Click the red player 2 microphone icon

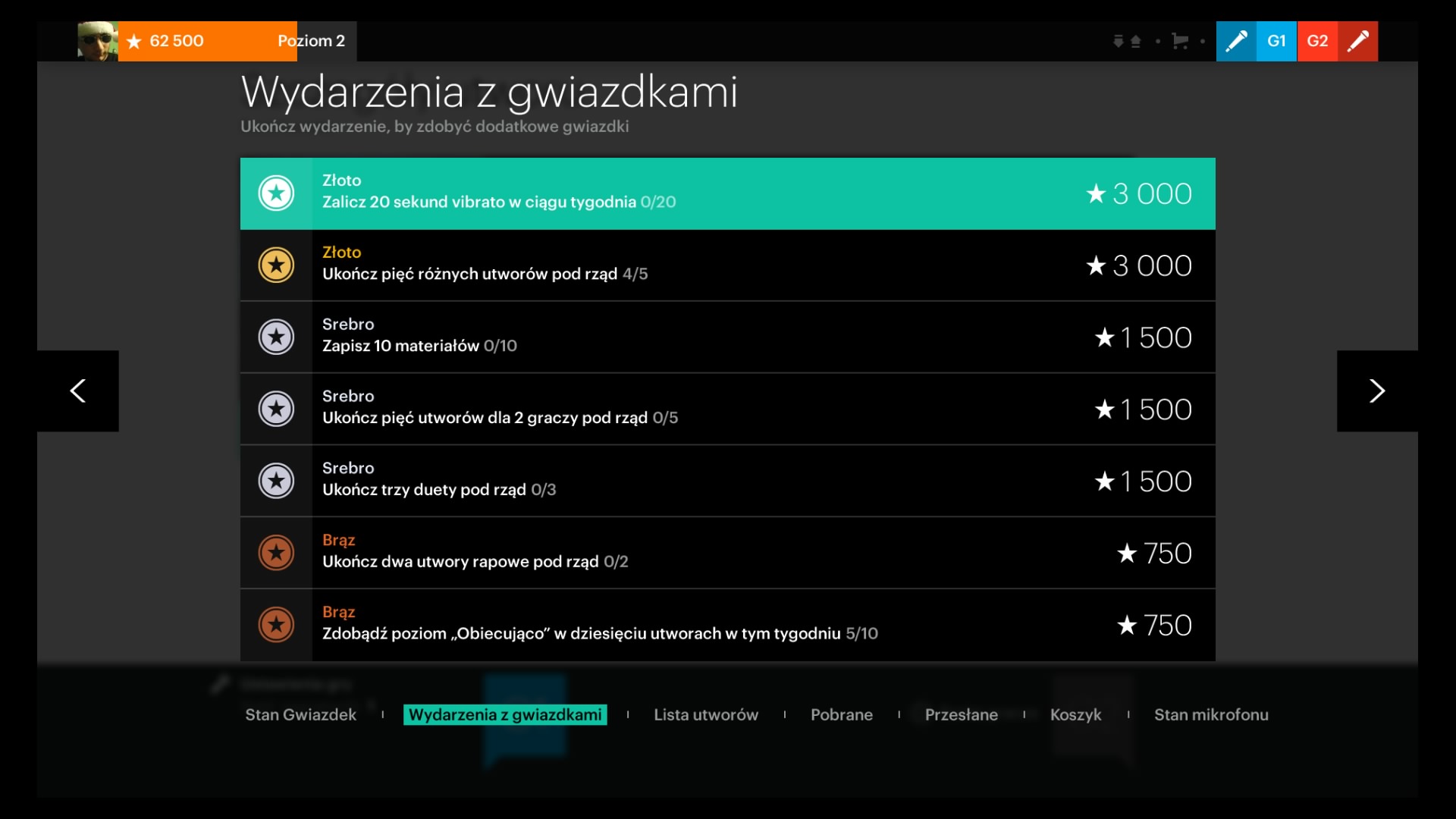pyautogui.click(x=1357, y=41)
